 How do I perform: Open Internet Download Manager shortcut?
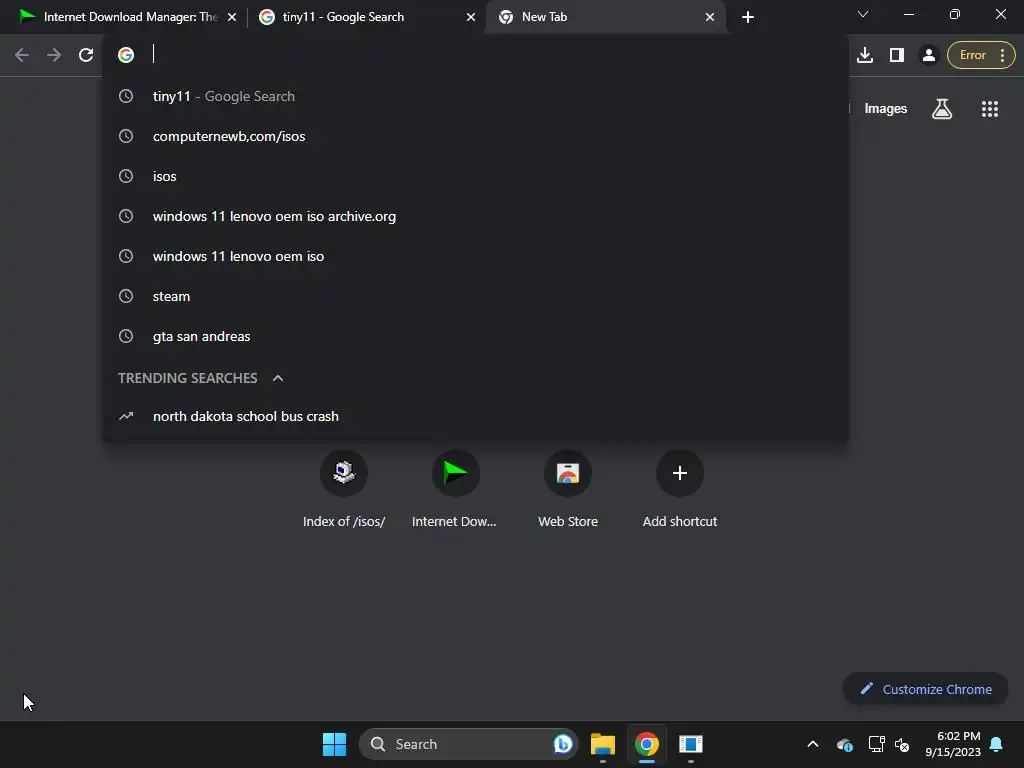[x=455, y=490]
